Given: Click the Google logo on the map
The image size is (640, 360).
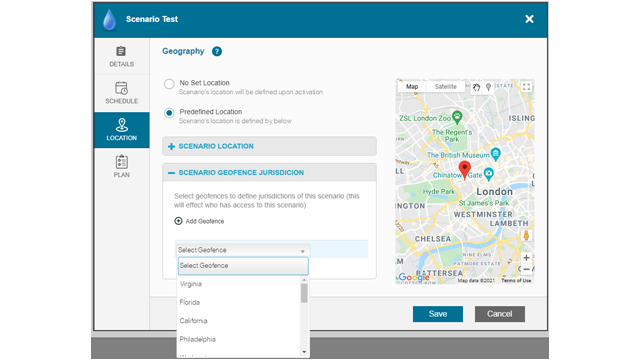Looking at the screenshot, I should click(413, 278).
